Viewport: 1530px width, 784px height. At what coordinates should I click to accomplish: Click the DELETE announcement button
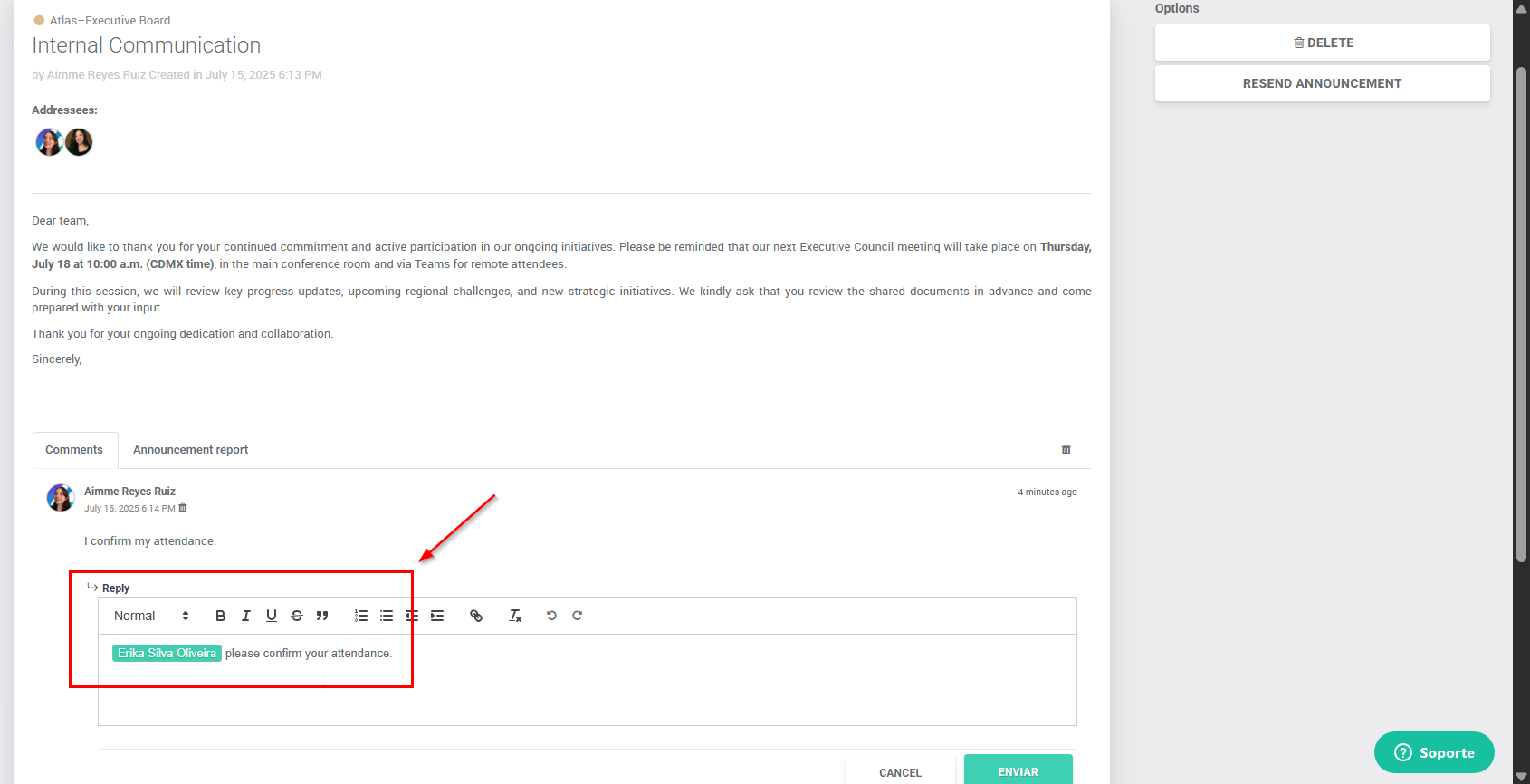(x=1322, y=43)
